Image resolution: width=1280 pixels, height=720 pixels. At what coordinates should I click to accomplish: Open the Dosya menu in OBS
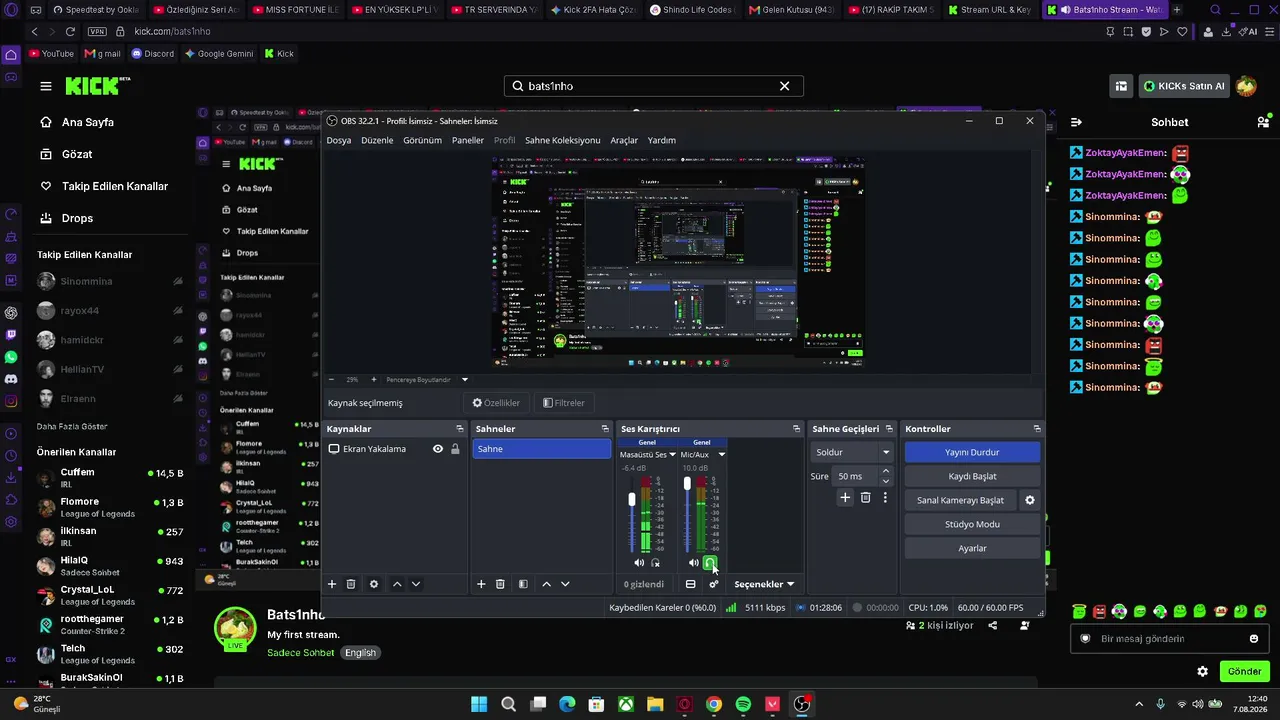[x=339, y=140]
